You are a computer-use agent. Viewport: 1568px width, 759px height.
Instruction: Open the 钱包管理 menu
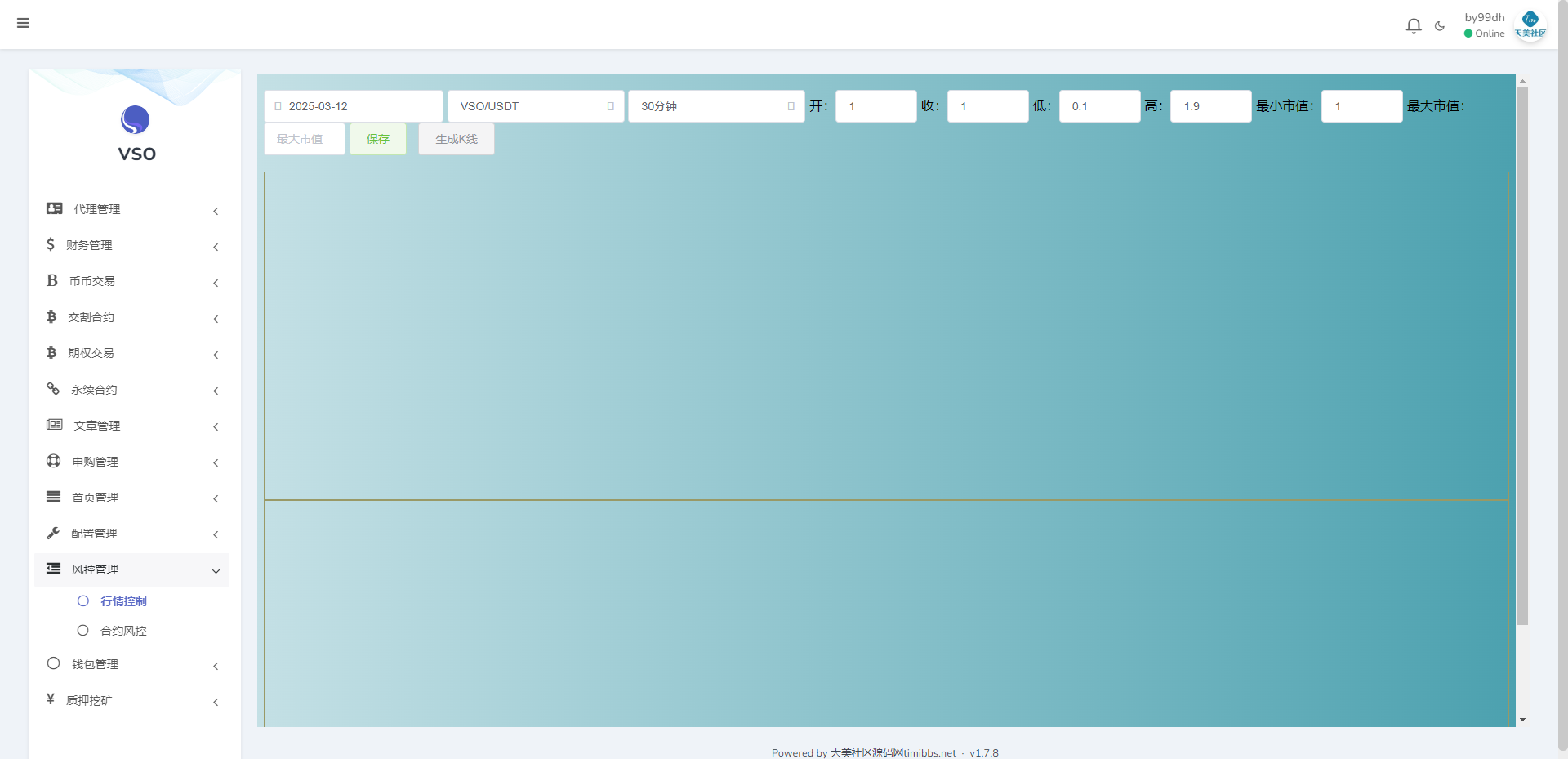pos(132,664)
